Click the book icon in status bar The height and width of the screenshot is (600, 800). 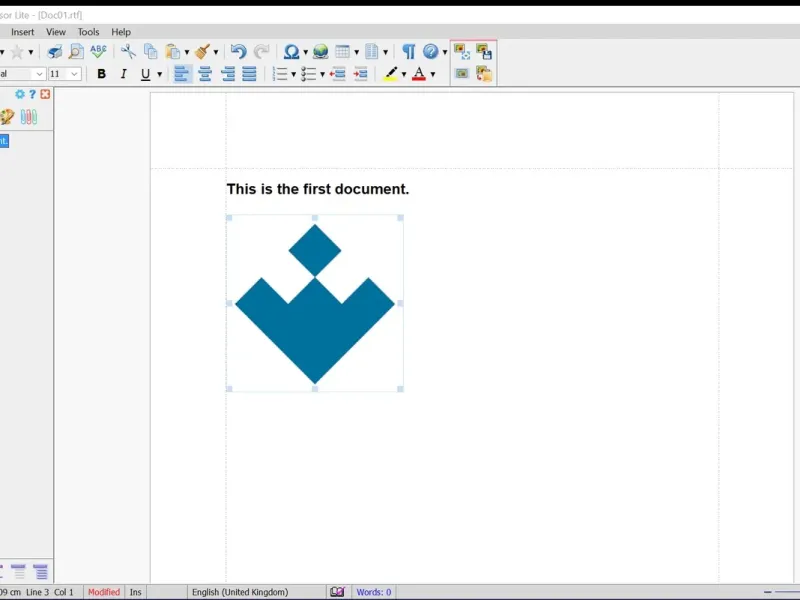(337, 592)
